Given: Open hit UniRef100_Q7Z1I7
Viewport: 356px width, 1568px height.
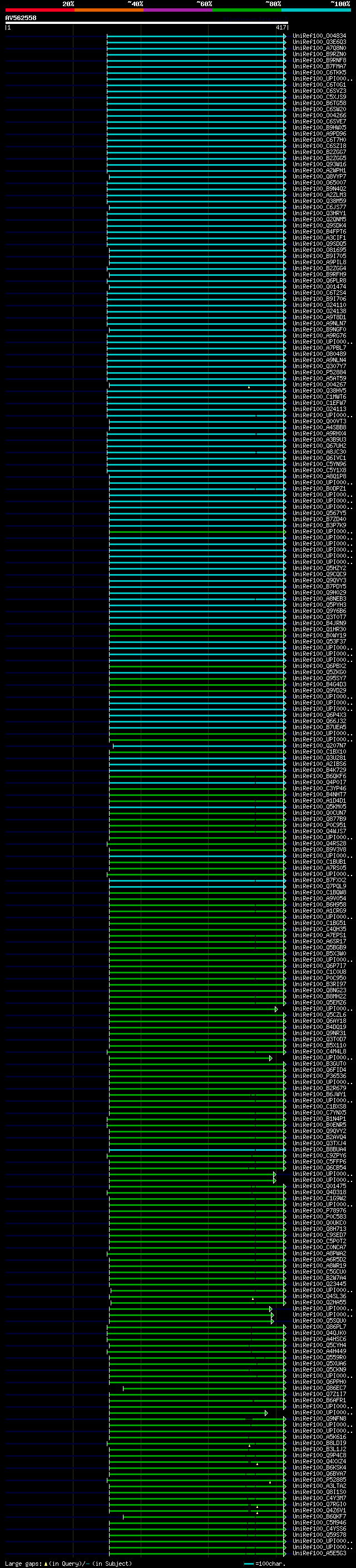Looking at the screenshot, I should point(319,1394).
